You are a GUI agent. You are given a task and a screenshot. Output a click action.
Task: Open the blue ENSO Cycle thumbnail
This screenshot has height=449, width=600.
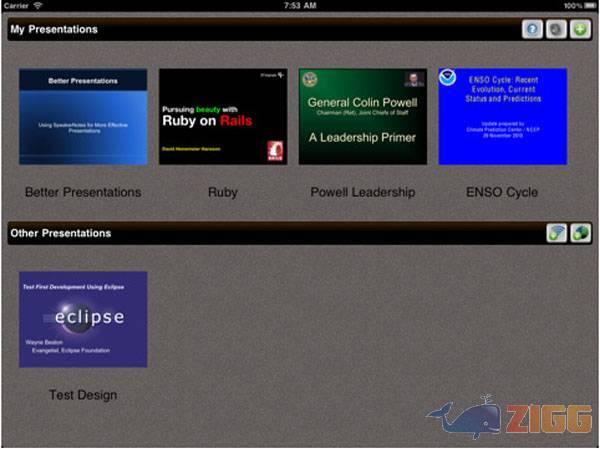click(x=503, y=117)
